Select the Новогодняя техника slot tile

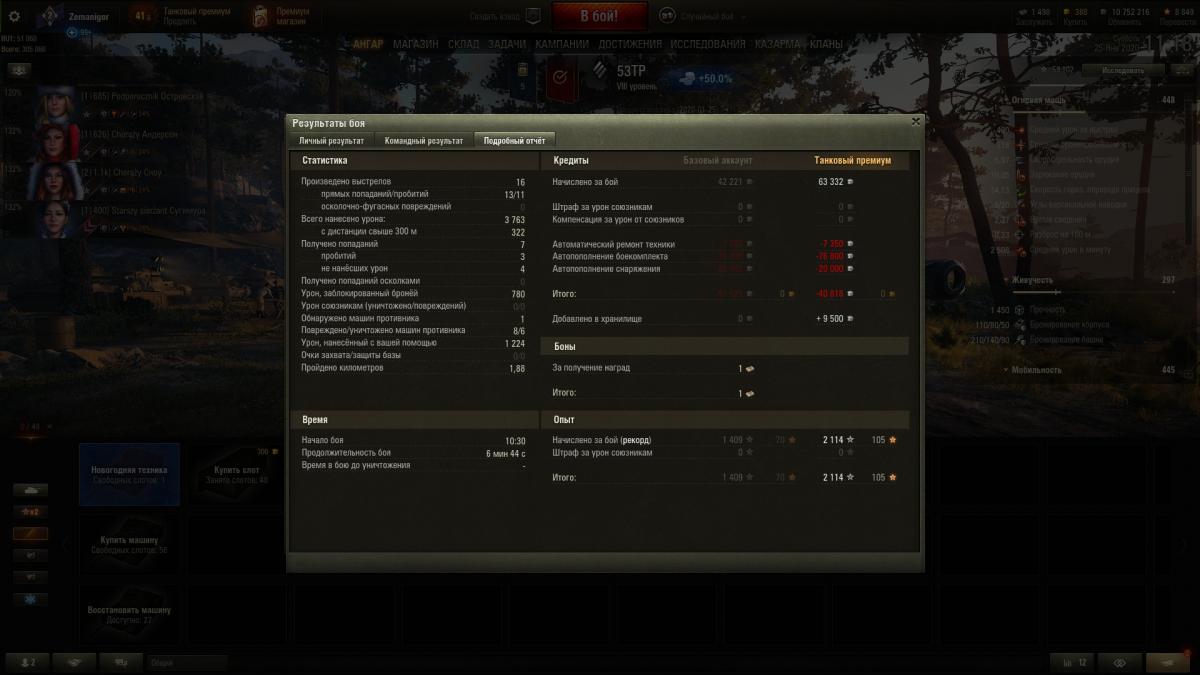pyautogui.click(x=129, y=474)
